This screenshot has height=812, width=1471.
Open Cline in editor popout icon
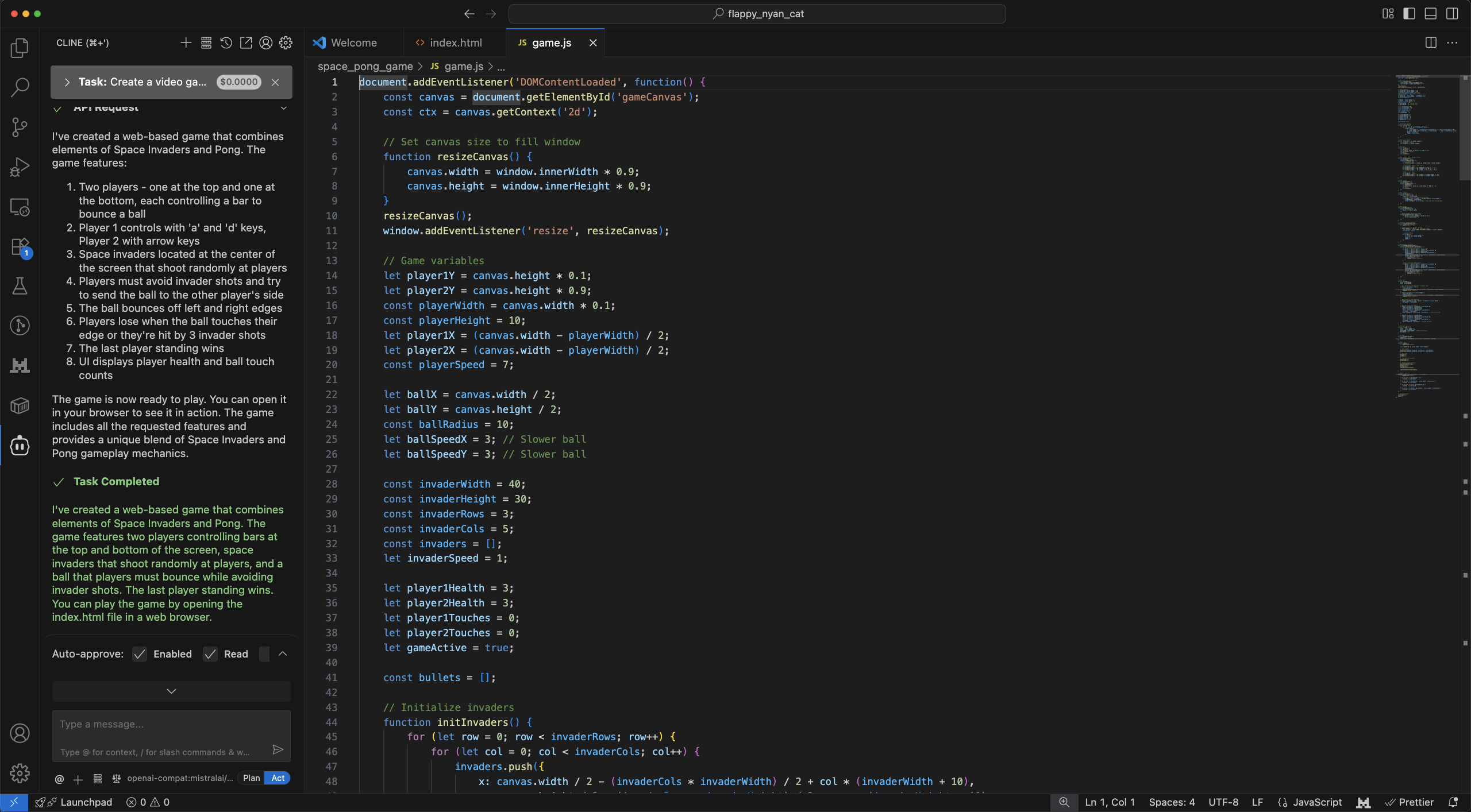tap(246, 43)
